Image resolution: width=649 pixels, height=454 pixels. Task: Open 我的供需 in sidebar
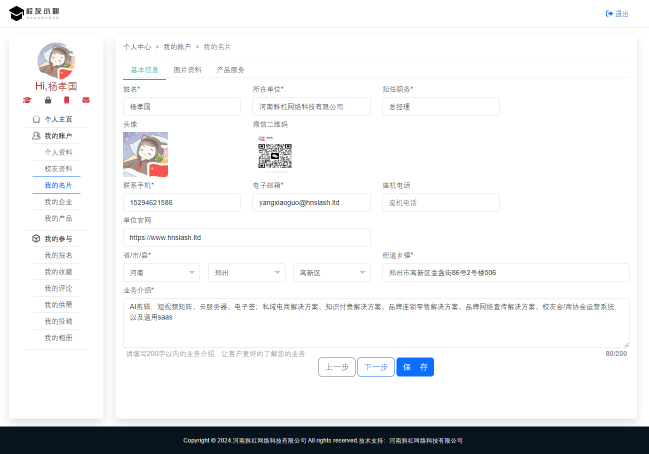[x=58, y=305]
